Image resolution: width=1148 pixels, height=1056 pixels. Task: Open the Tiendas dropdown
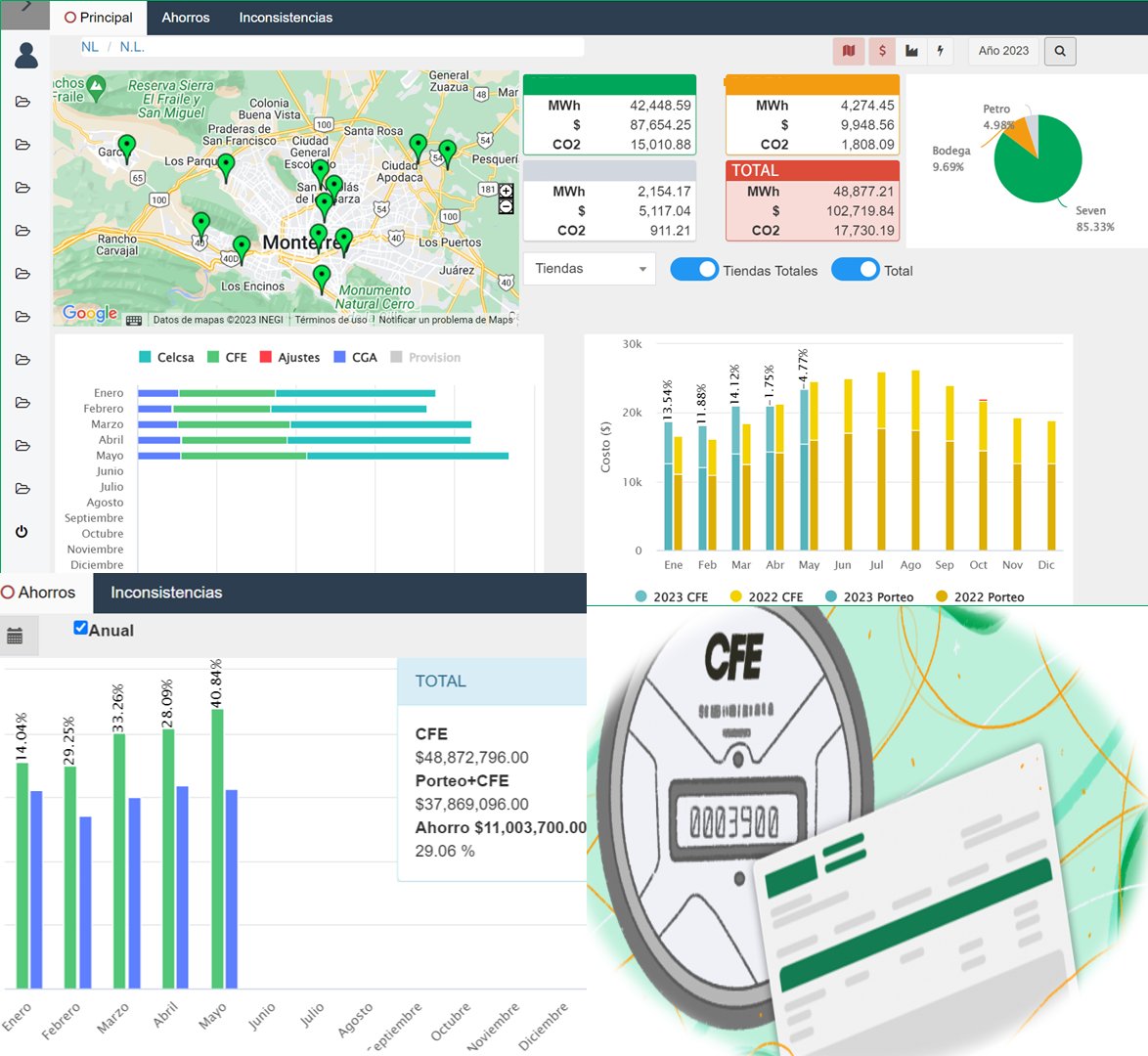pos(590,269)
